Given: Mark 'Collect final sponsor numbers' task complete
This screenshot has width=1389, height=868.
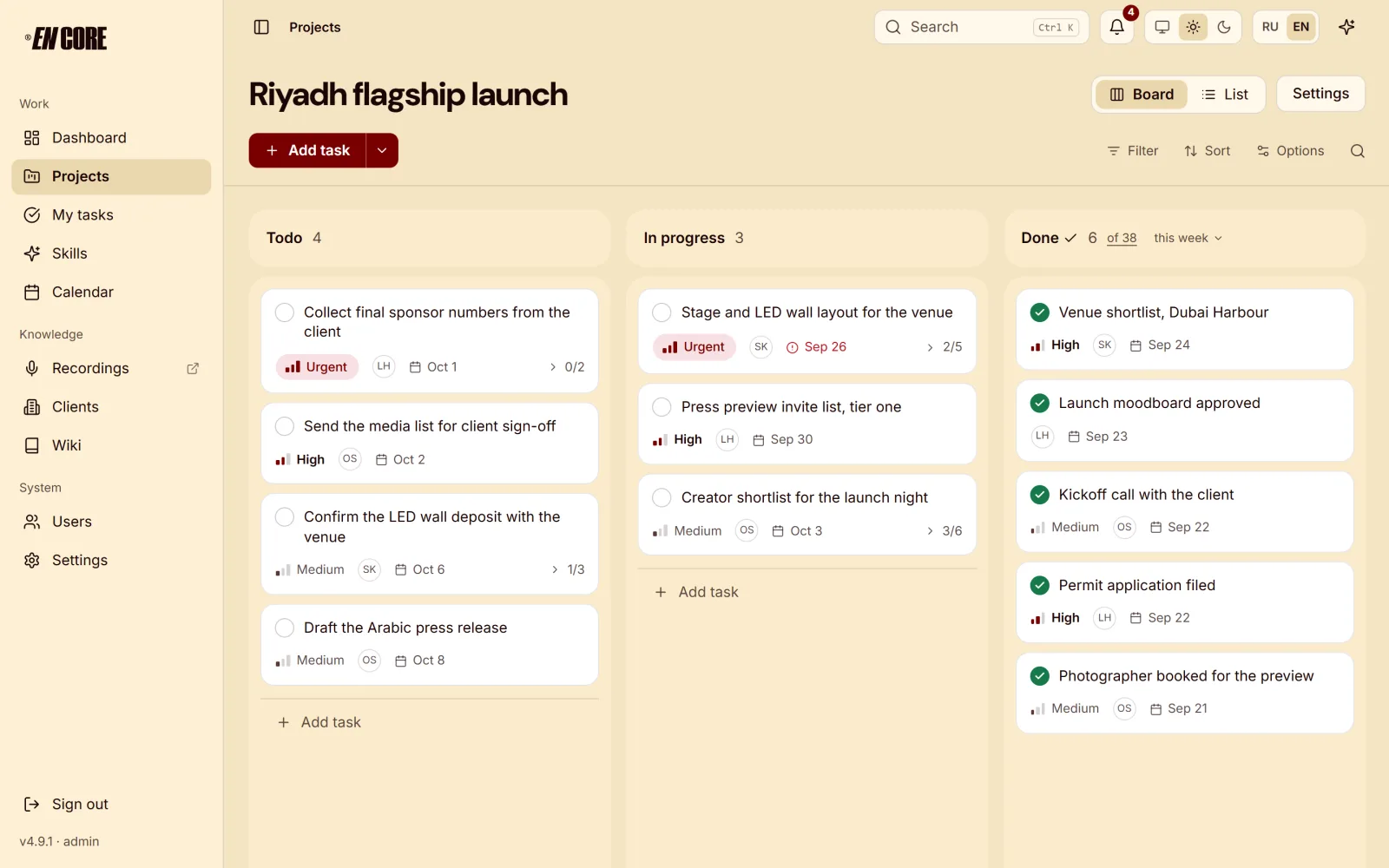Looking at the screenshot, I should (285, 312).
